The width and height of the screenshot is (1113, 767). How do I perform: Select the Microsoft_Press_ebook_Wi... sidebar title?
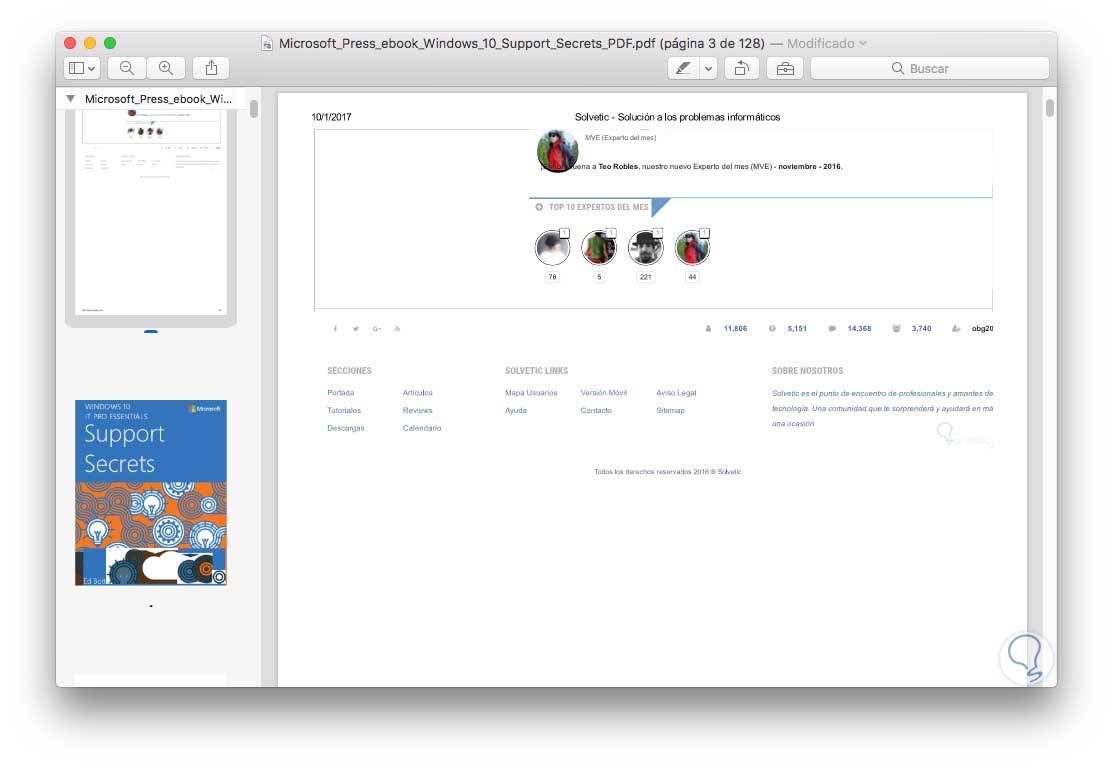click(x=158, y=99)
